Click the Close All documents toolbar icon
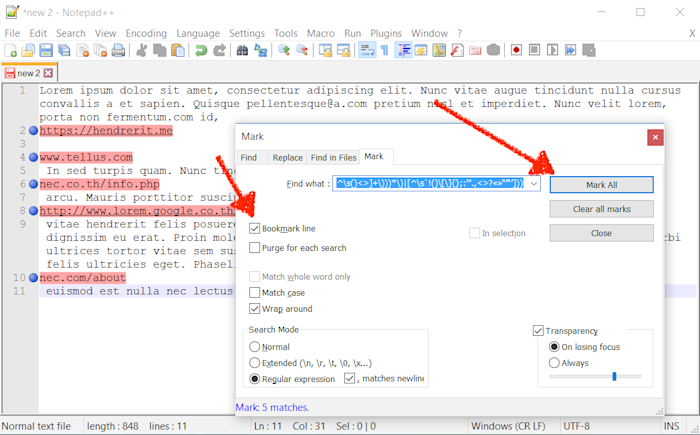Viewport: 700px width, 435px height. pyautogui.click(x=100, y=50)
